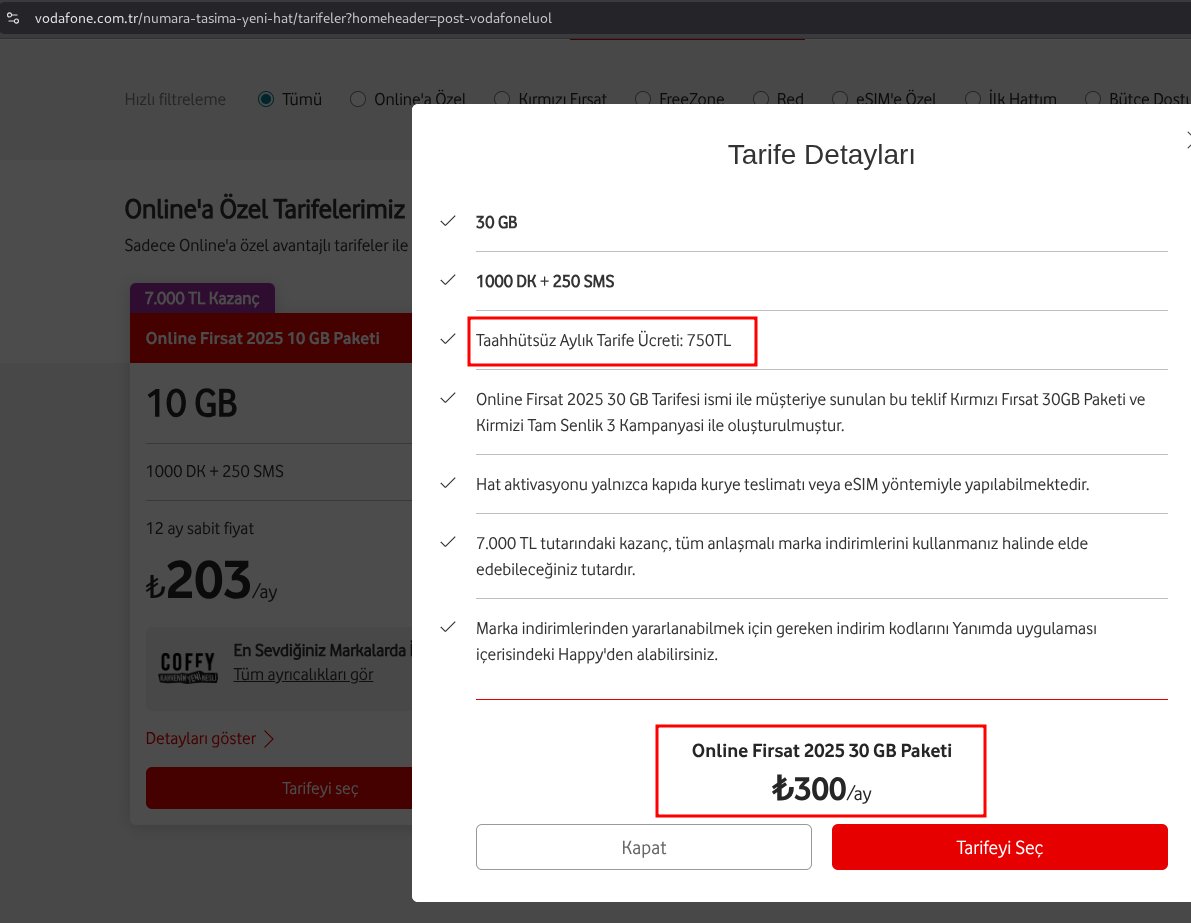Click the Hızlı filtreleme label

coord(175,100)
